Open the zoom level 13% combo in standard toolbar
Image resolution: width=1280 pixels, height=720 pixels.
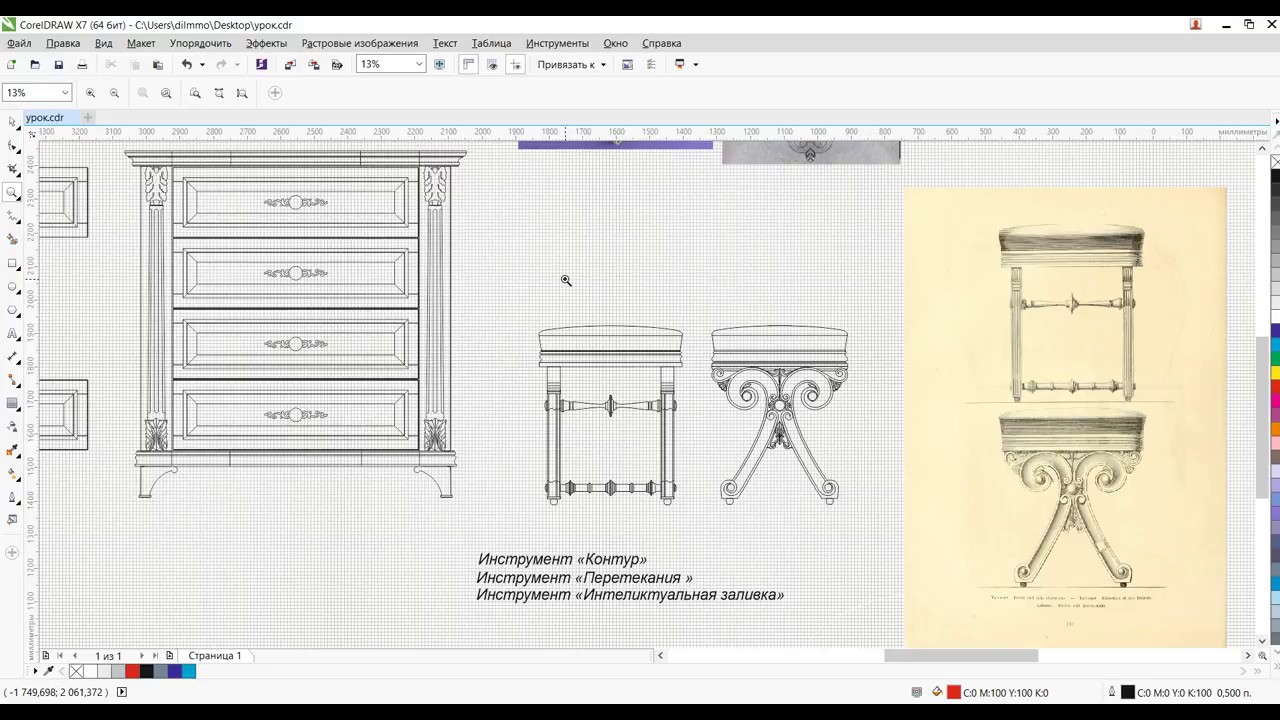(x=391, y=64)
